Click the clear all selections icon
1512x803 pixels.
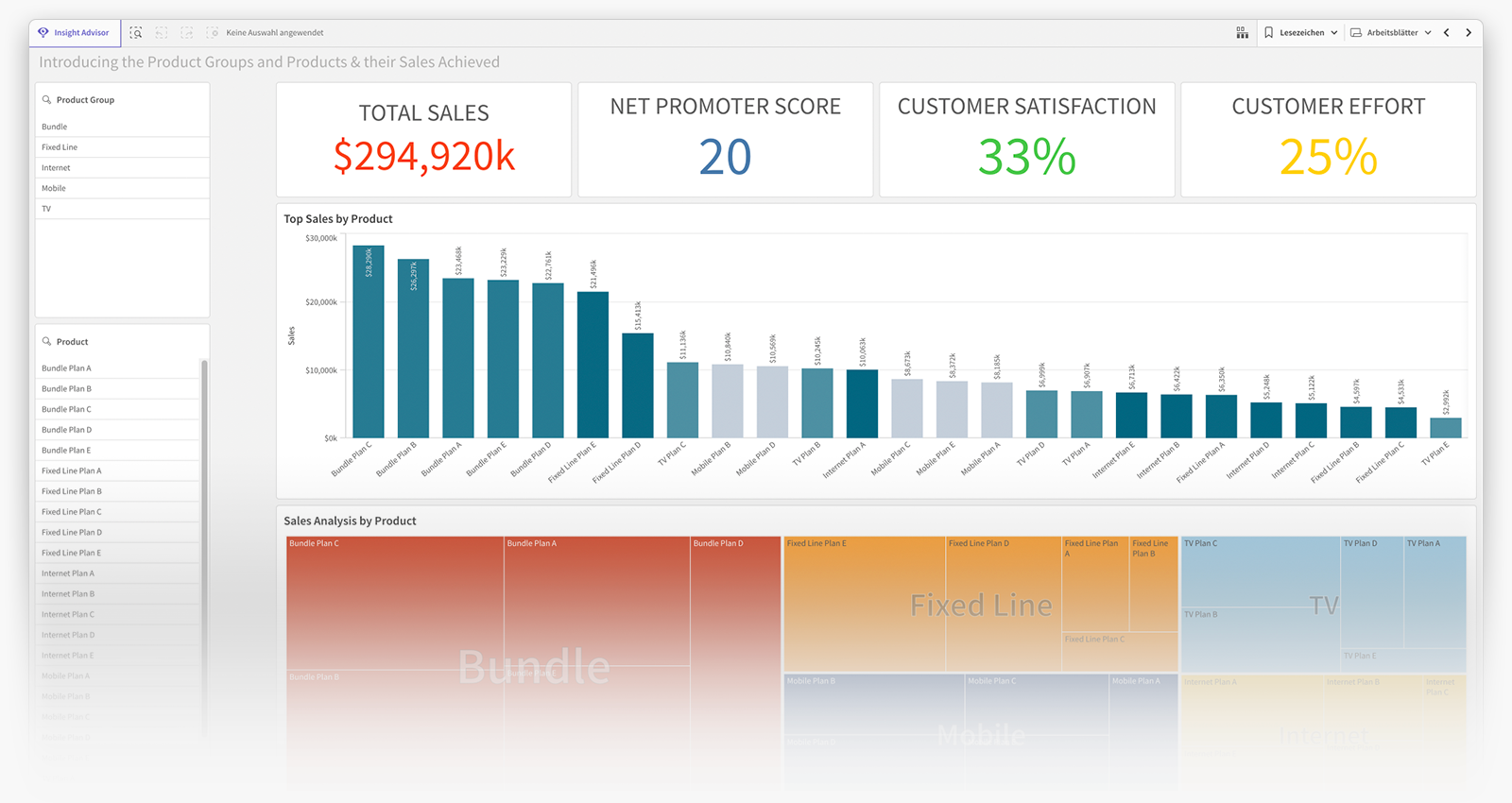pos(213,33)
